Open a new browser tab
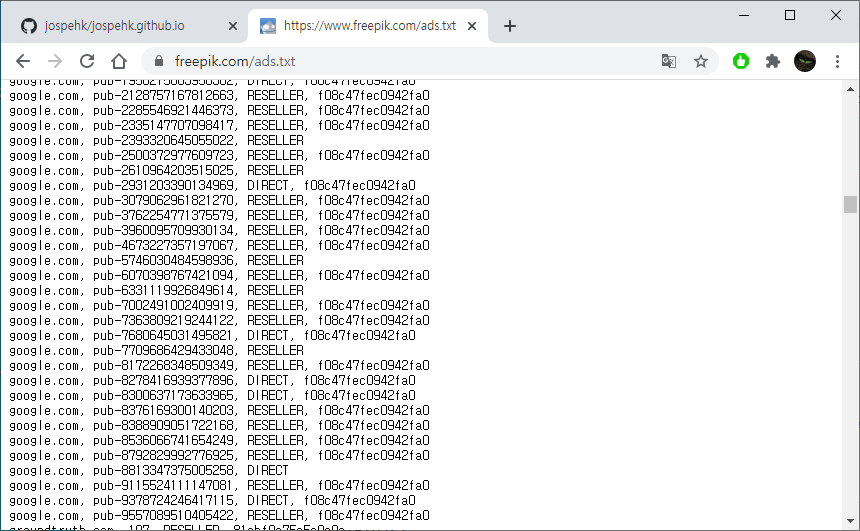This screenshot has height=531, width=860. (x=510, y=26)
